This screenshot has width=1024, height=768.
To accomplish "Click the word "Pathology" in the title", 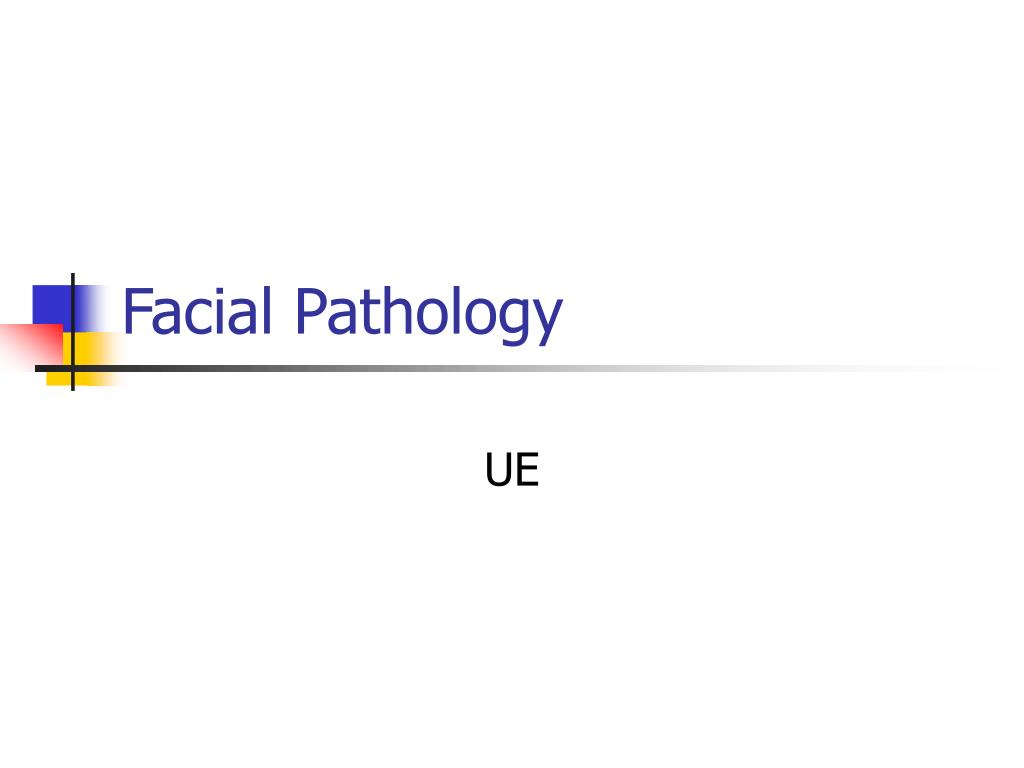I will tap(428, 313).
